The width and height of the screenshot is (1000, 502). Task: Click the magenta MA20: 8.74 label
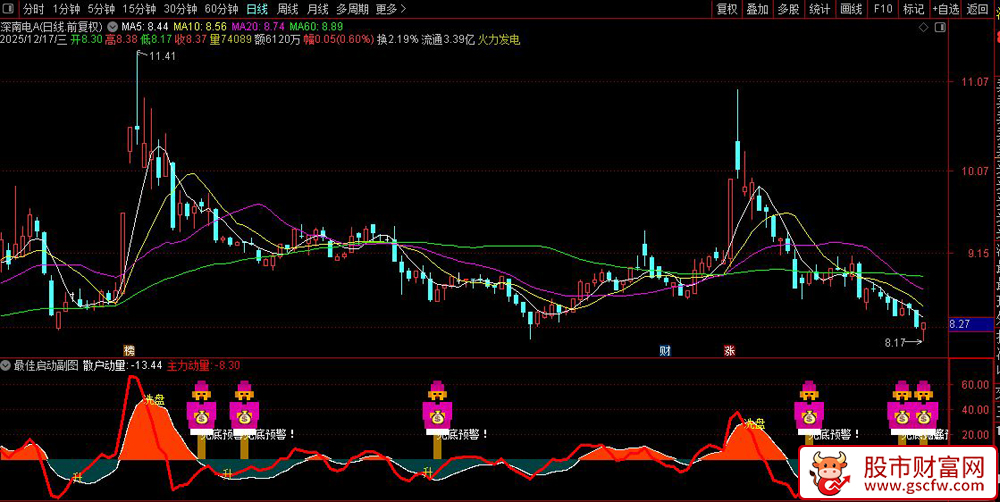[258, 27]
